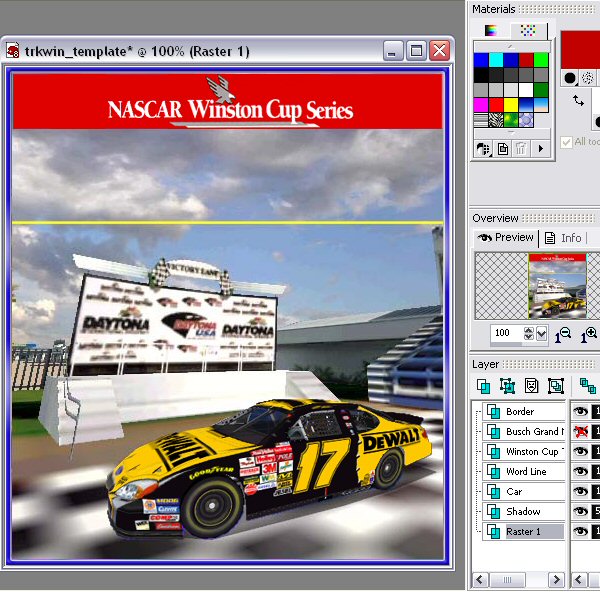Screen dimensions: 600x592
Task: Set foreground style to solid color
Action: [x=570, y=78]
